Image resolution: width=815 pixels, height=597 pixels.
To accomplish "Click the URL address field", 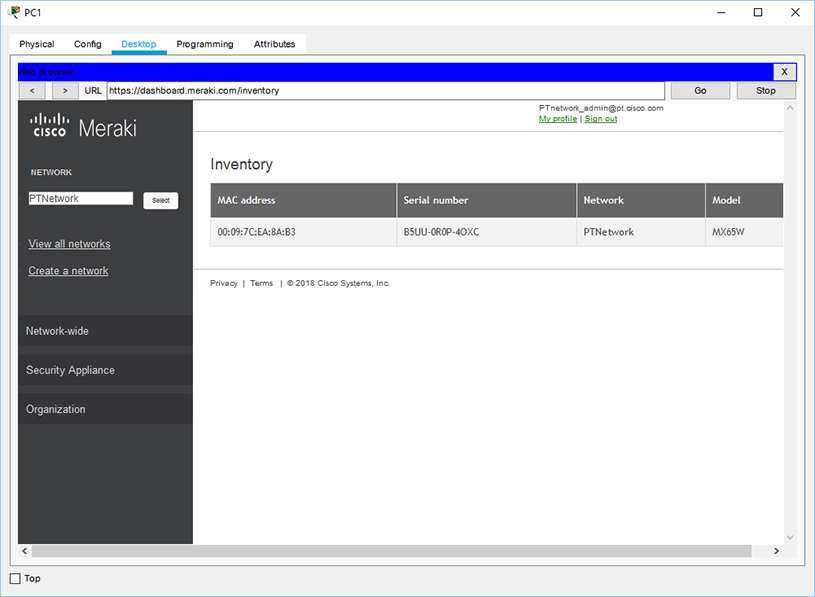I will pos(386,90).
